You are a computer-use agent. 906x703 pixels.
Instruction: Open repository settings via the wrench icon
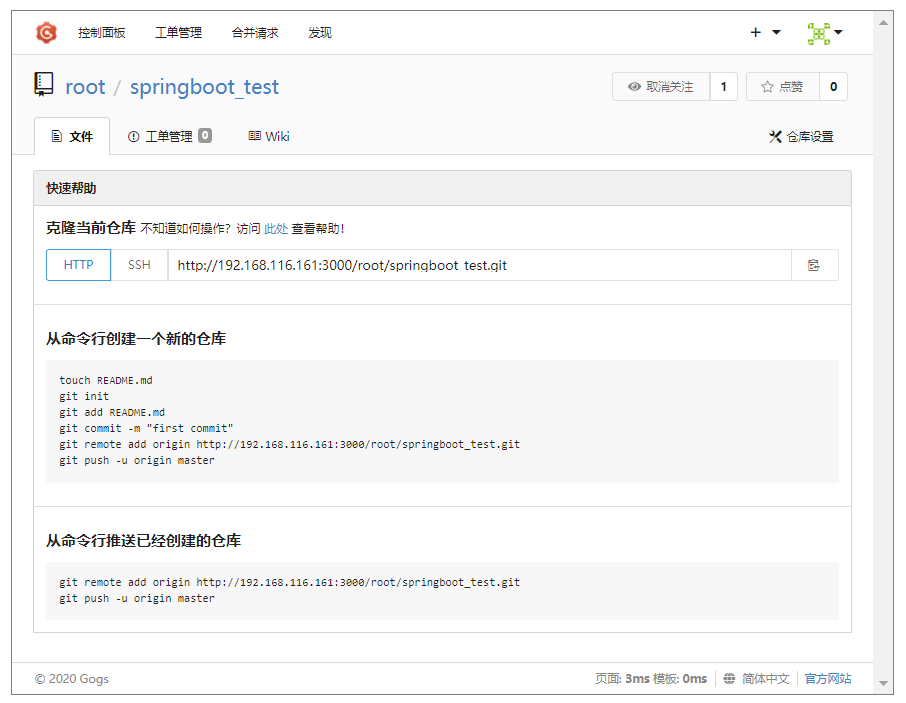coord(776,136)
